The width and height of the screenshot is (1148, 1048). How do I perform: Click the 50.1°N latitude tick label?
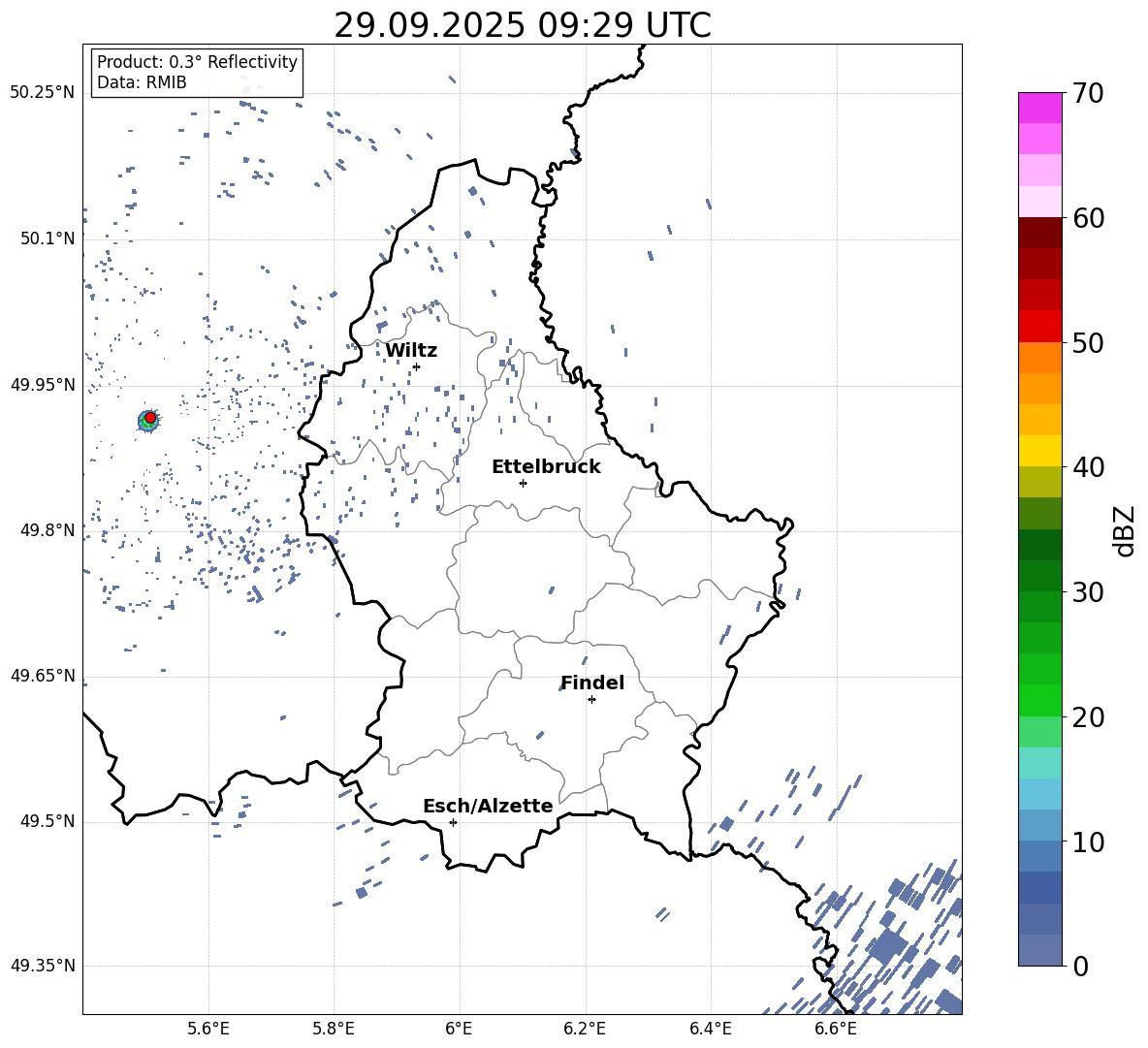[x=48, y=238]
